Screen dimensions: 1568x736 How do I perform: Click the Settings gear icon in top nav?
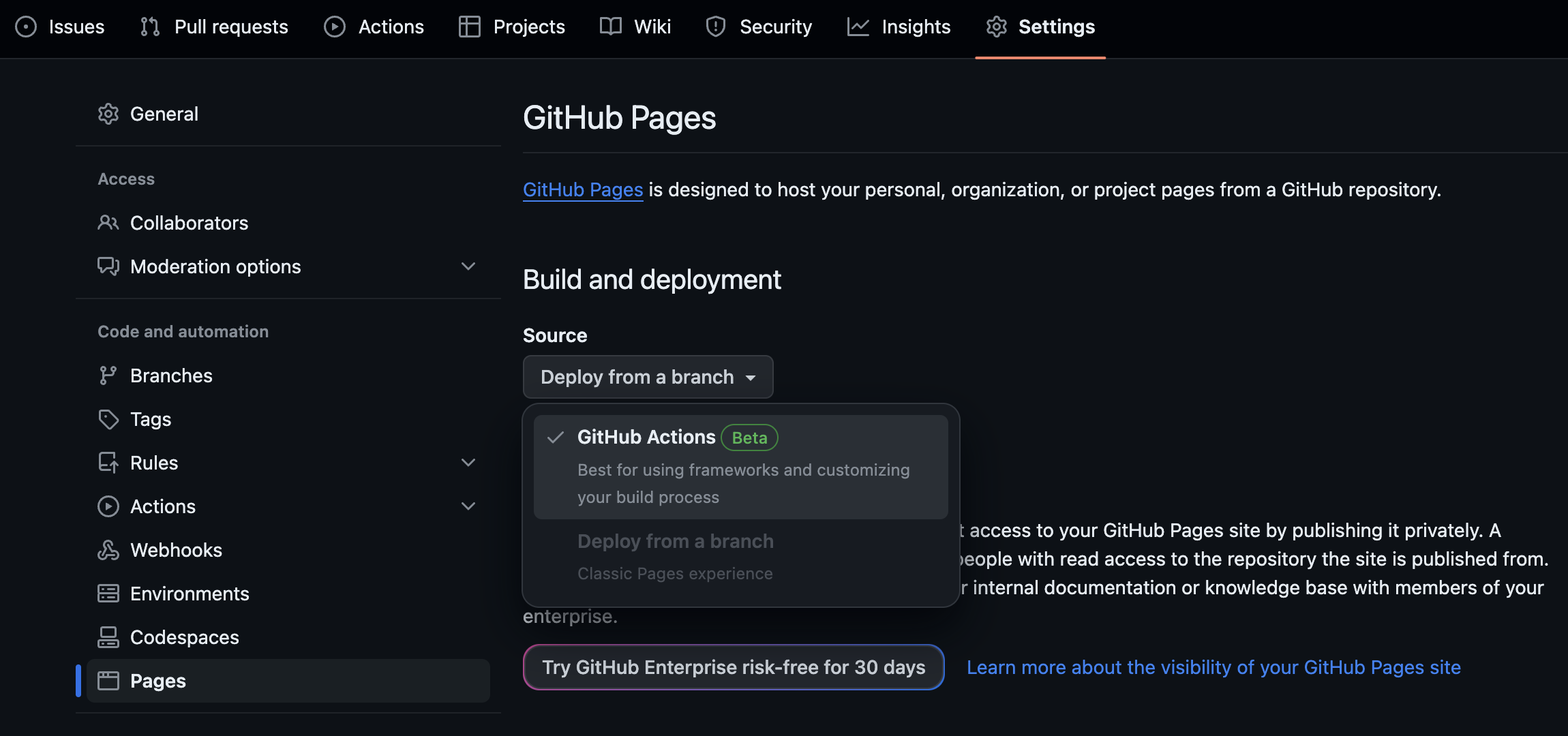(x=996, y=27)
